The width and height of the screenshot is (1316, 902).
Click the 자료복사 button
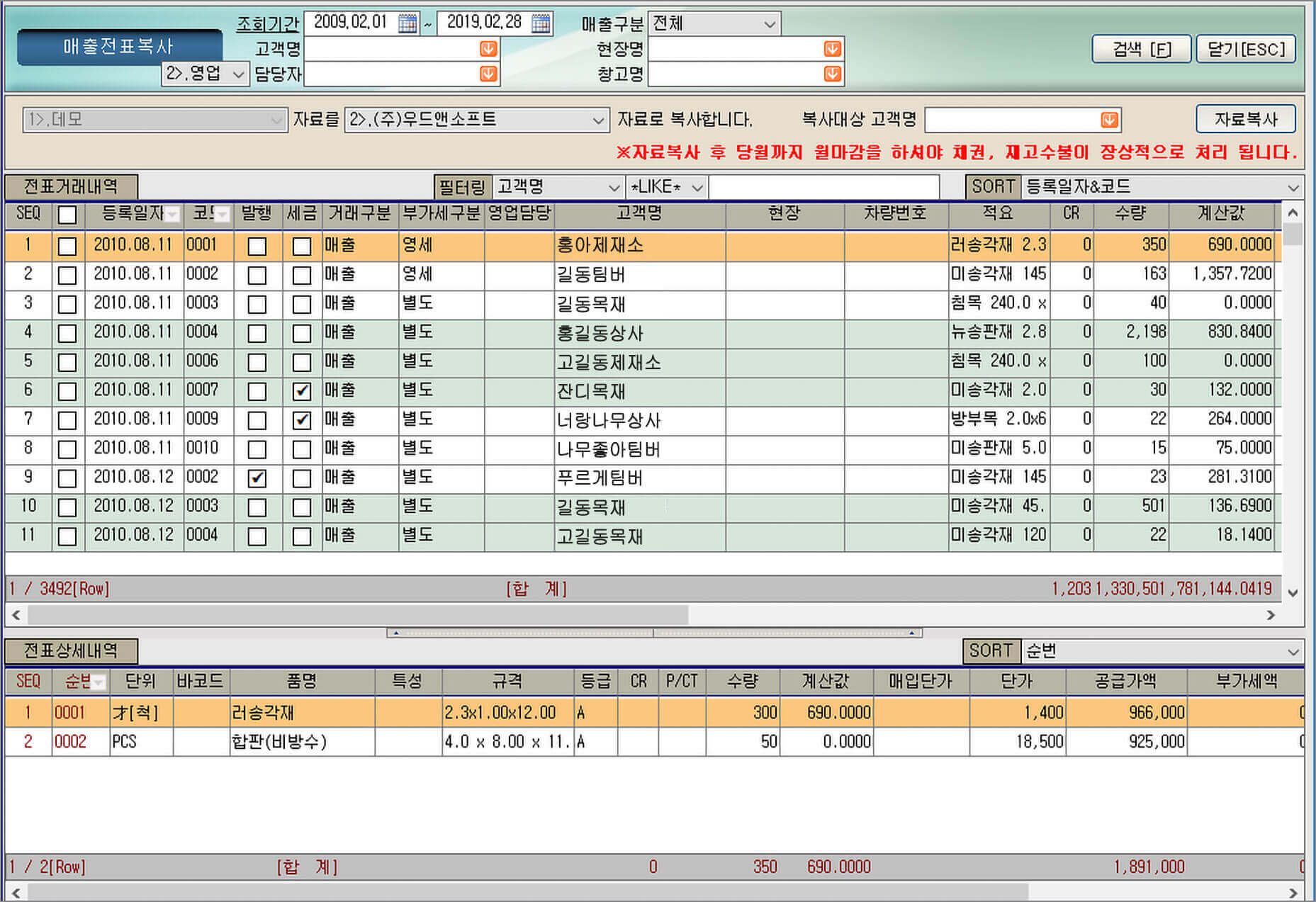1246,119
